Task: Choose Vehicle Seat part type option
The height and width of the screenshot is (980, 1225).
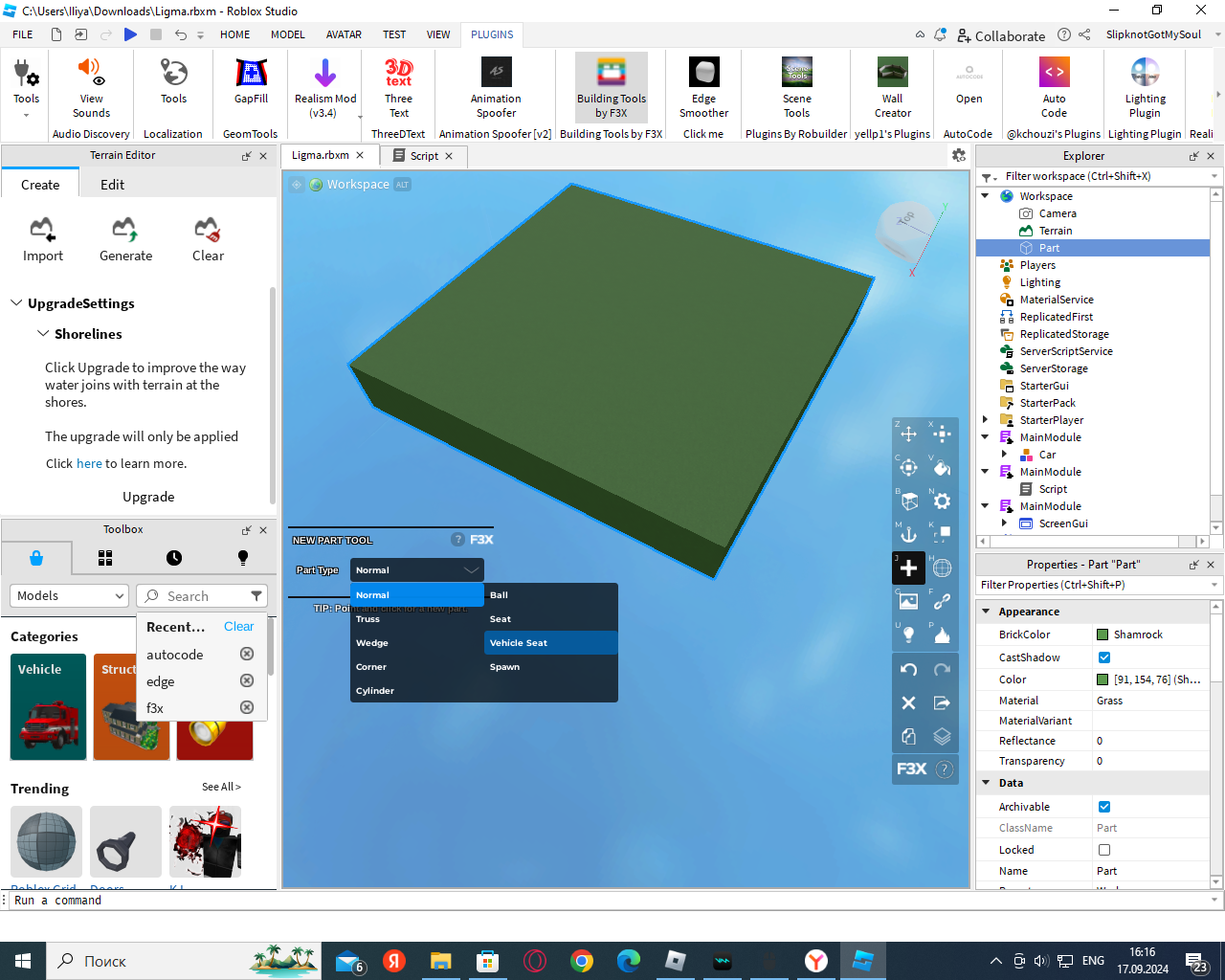Action: pos(551,643)
